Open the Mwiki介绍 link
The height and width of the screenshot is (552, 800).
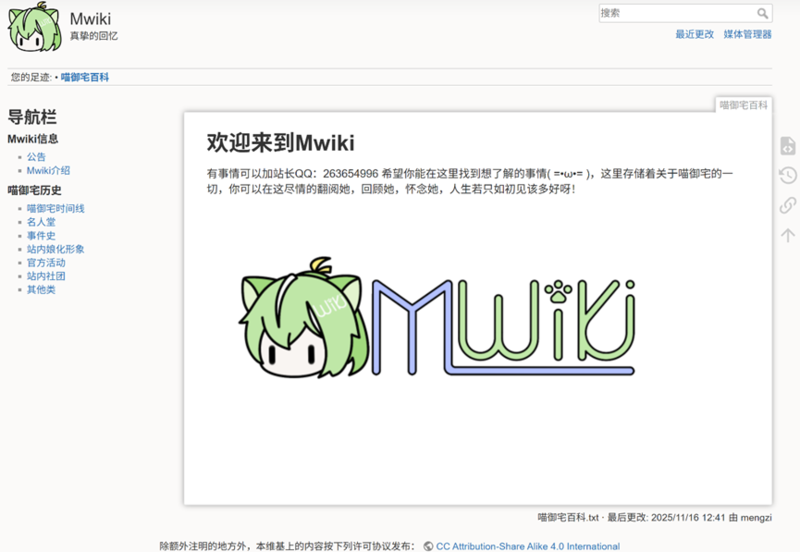click(48, 170)
